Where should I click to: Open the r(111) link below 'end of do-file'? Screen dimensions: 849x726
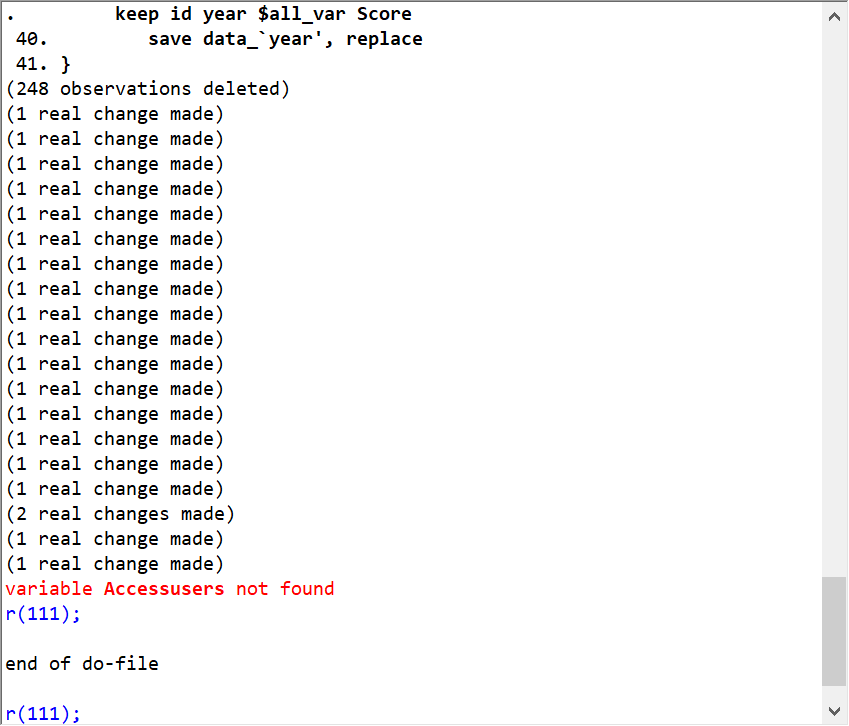point(42,714)
